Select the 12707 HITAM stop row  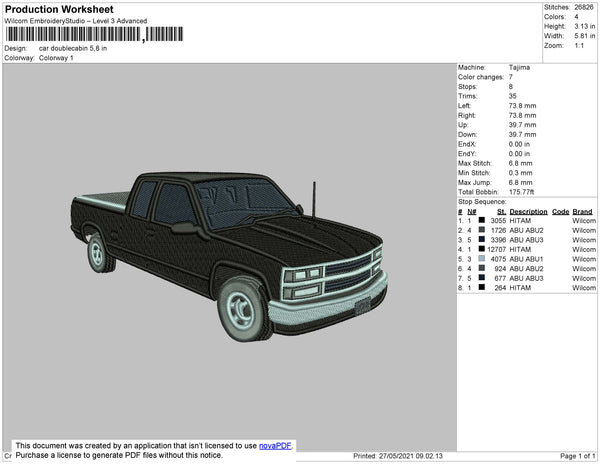point(526,249)
